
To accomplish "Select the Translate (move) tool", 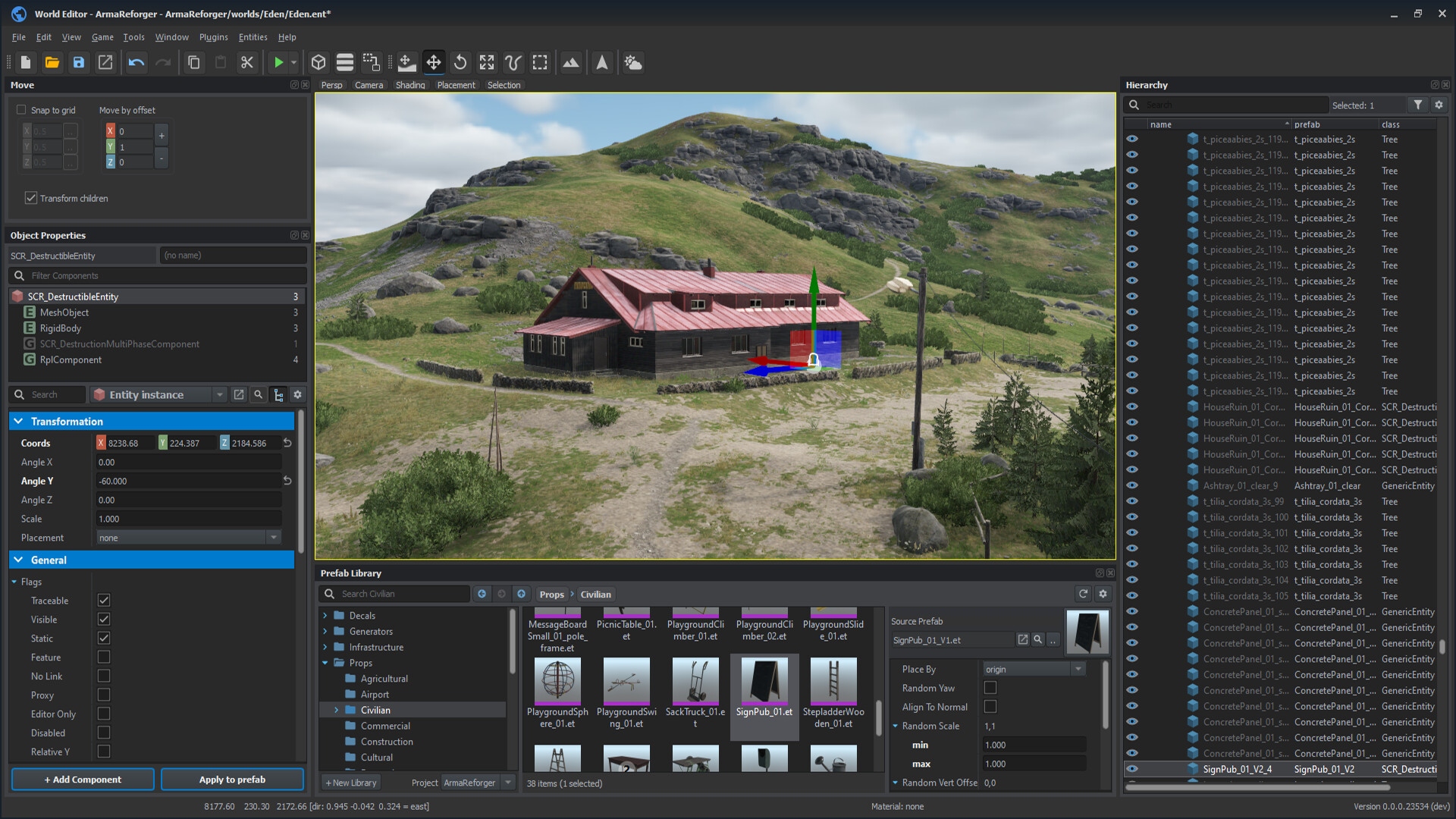I will [434, 62].
